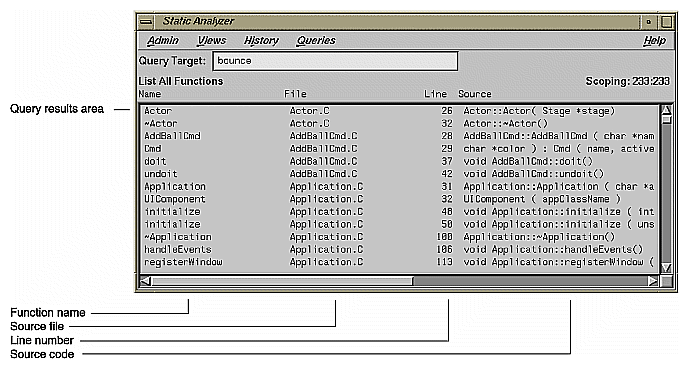This screenshot has width=689, height=369.
Task: Select the registerWindow function name
Action: [x=183, y=262]
